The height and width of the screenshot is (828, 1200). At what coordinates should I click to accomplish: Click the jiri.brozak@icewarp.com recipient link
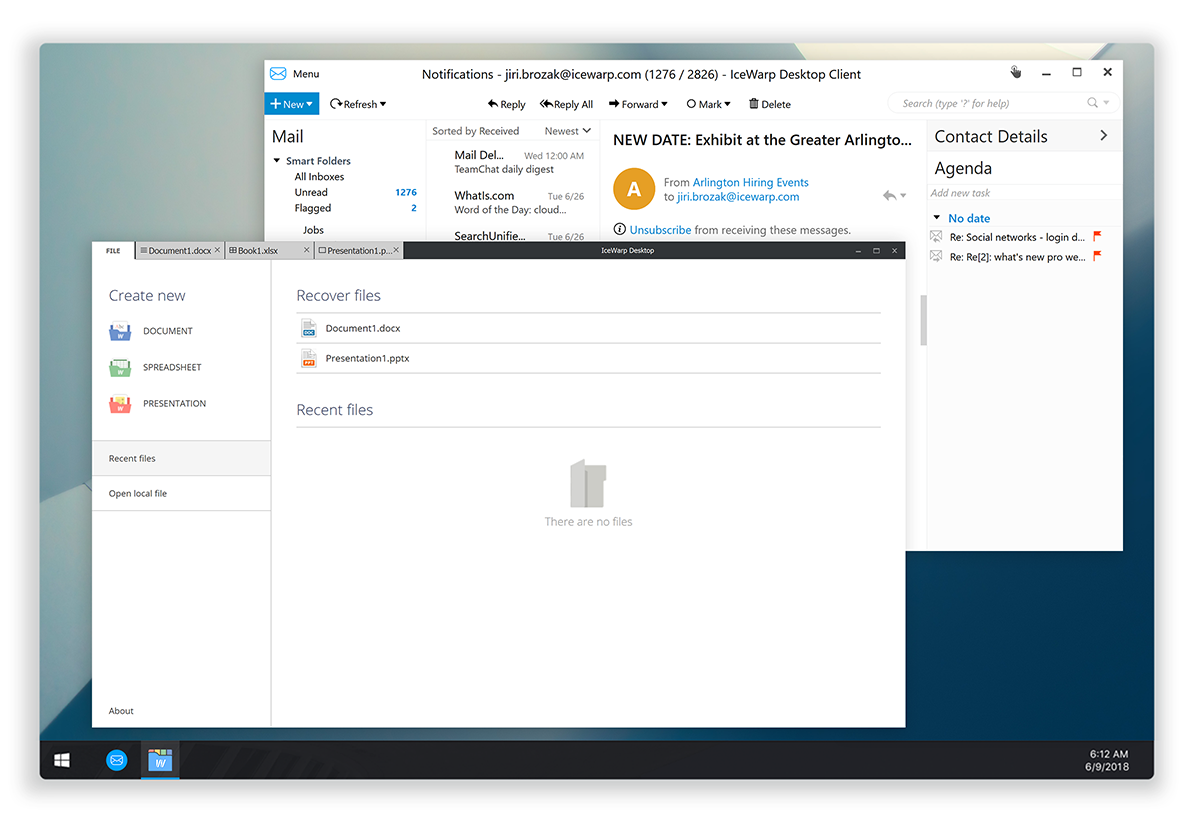[x=738, y=197]
